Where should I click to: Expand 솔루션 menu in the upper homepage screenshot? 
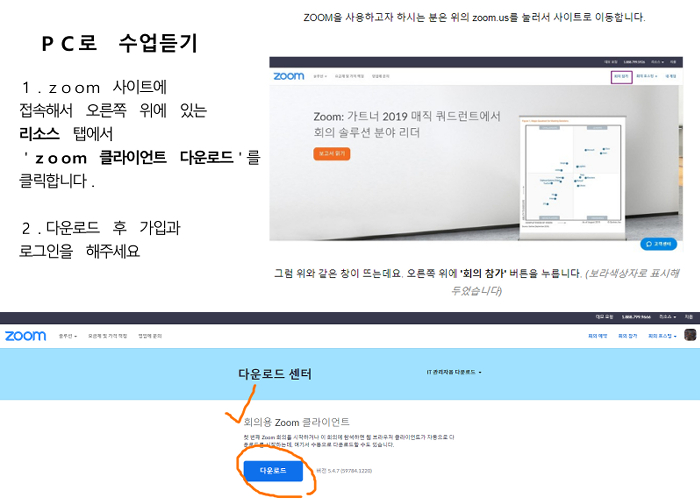pos(320,76)
